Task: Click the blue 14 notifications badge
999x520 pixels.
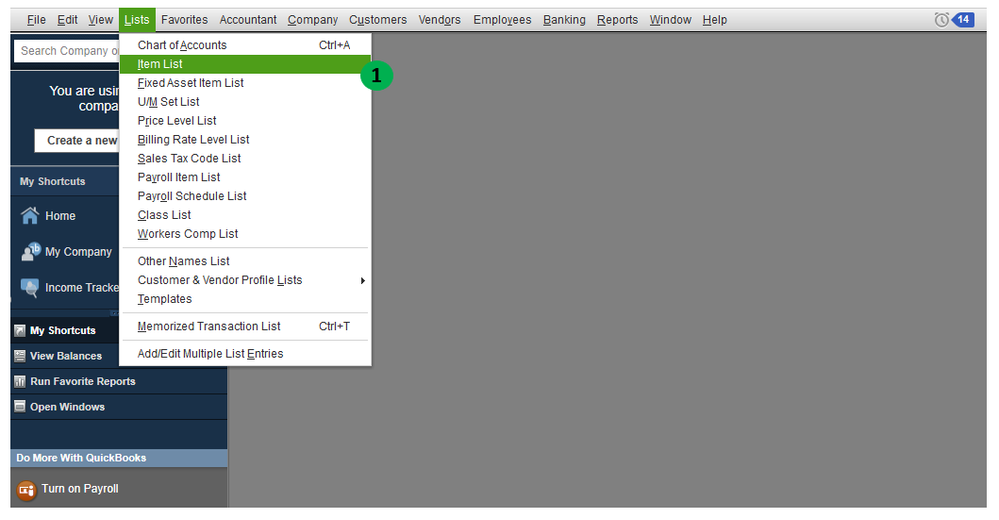Action: 963,20
